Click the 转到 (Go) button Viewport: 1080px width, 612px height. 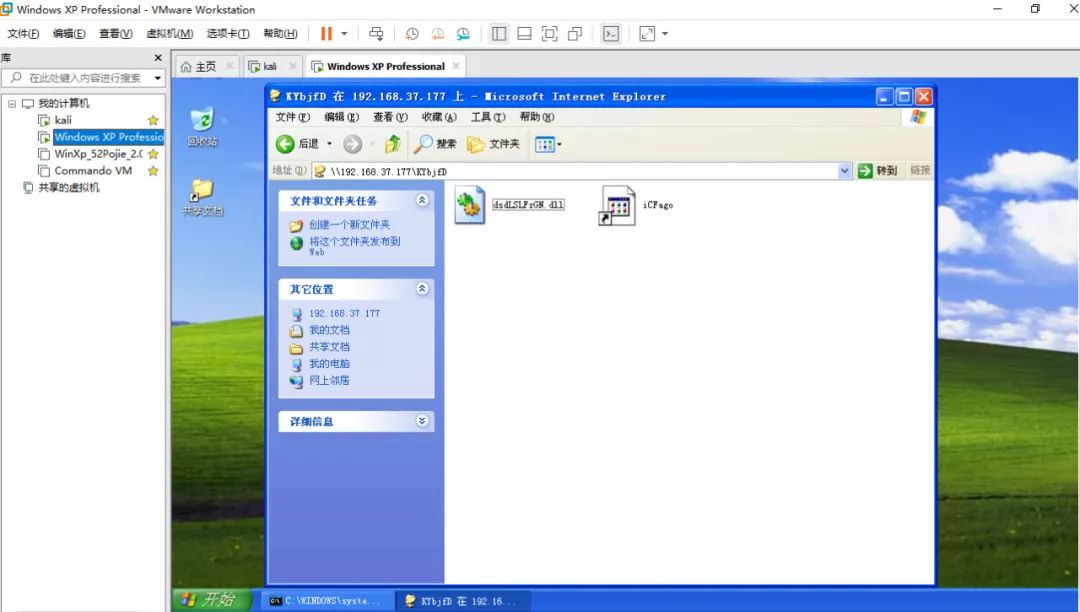click(x=878, y=170)
